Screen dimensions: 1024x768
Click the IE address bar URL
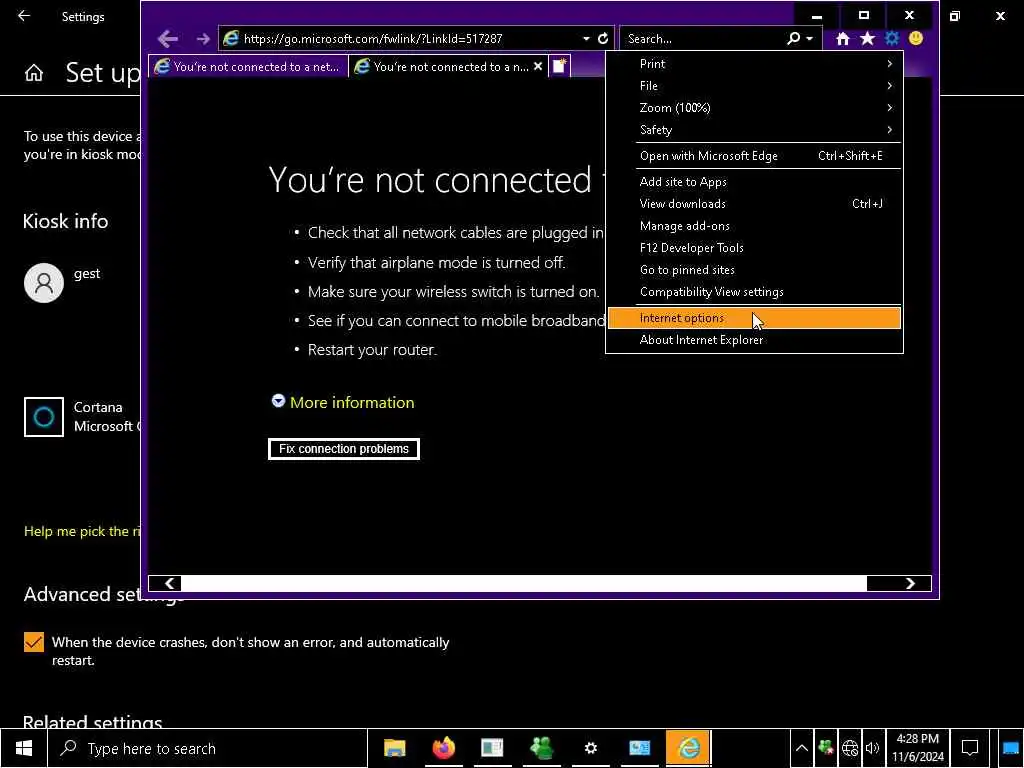(x=373, y=39)
